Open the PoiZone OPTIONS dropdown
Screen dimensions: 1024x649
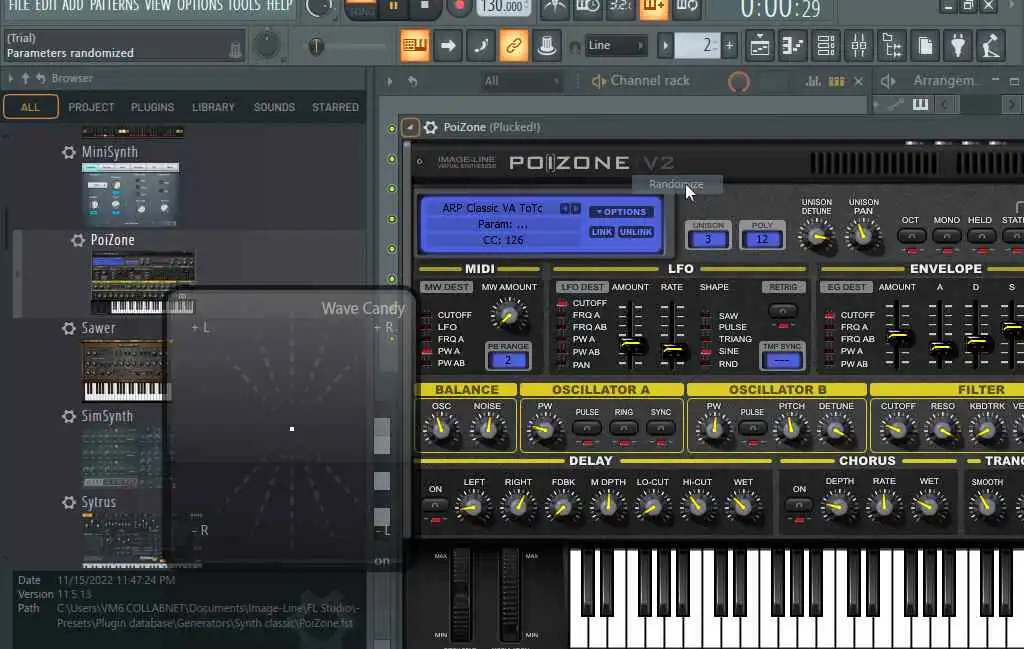tap(622, 212)
